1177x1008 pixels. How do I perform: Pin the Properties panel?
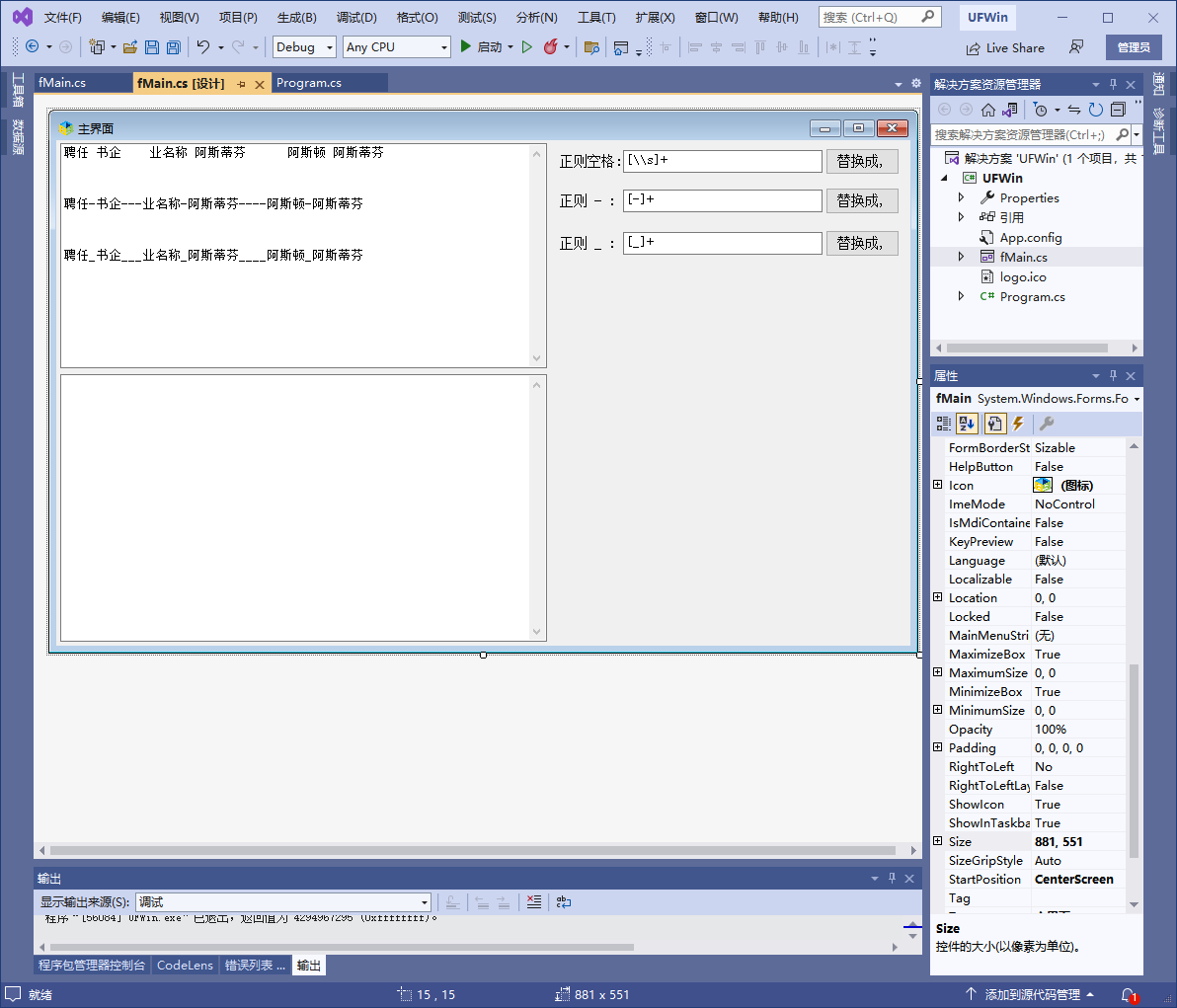(x=1113, y=375)
